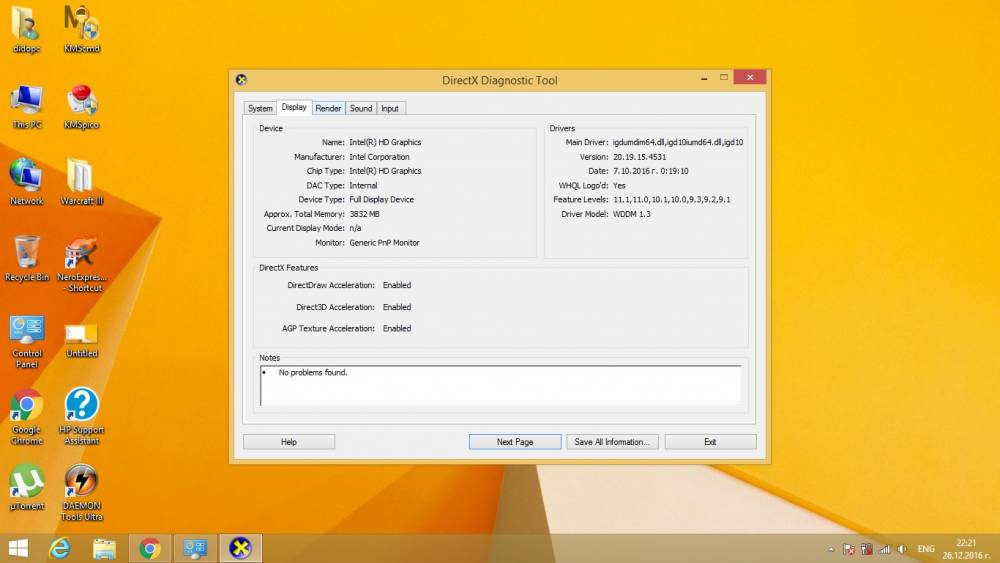This screenshot has height=563, width=1000.
Task: Open File Explorer from the taskbar
Action: pyautogui.click(x=104, y=548)
